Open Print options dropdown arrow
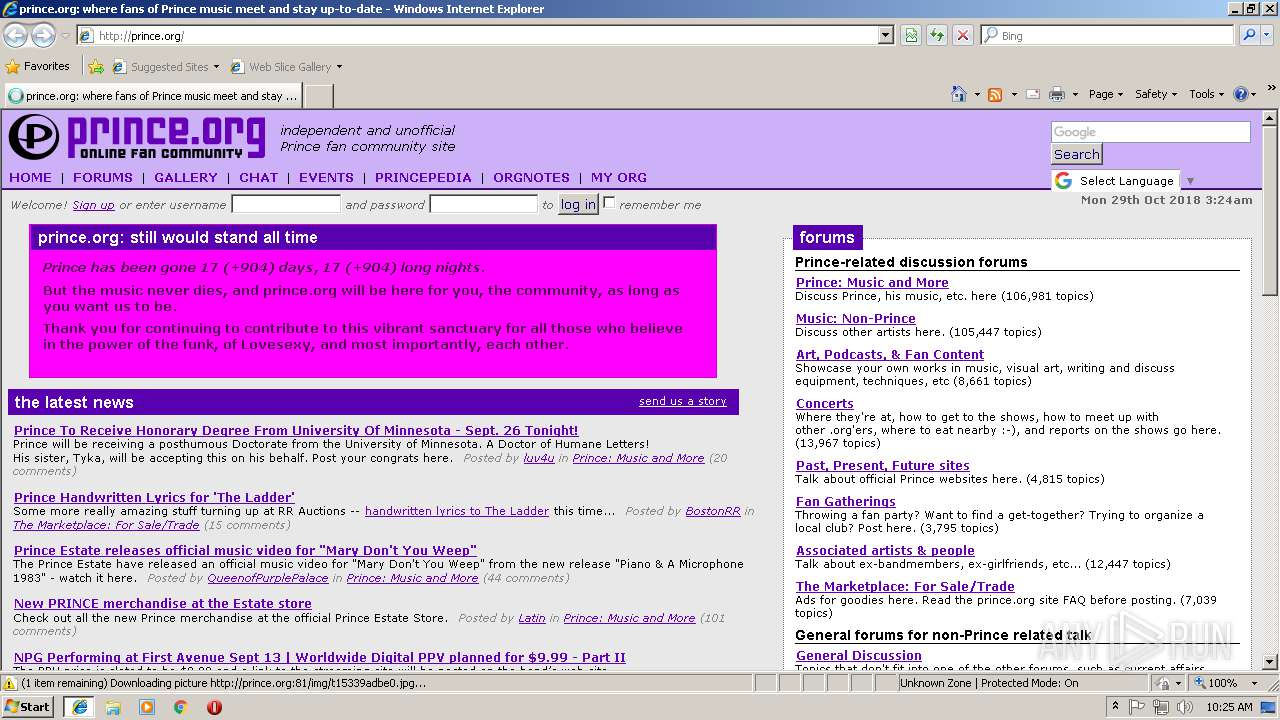Screen dimensions: 1280x720 click(1075, 94)
